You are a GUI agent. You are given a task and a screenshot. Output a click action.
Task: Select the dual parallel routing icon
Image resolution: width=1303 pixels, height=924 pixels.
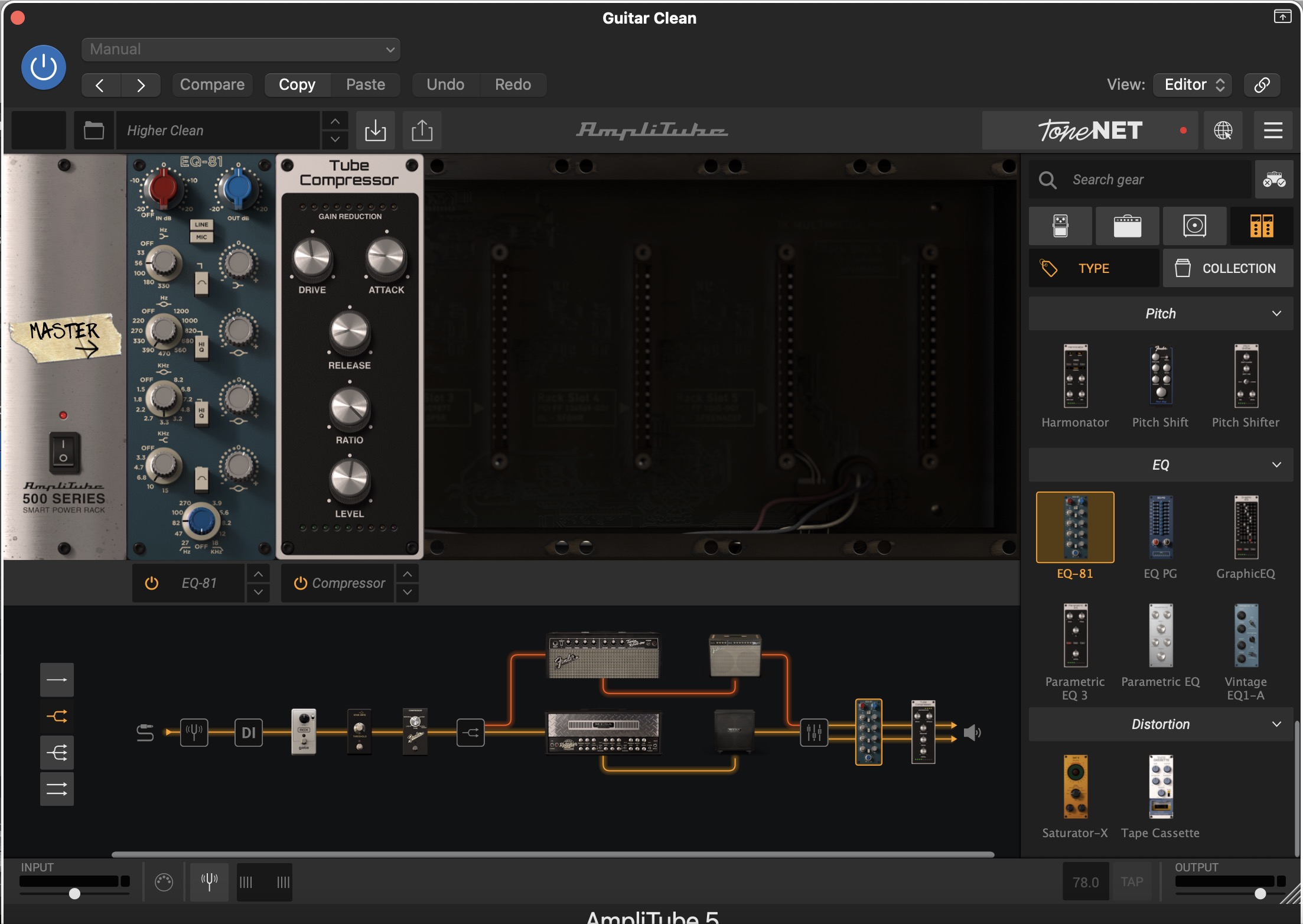pos(57,789)
